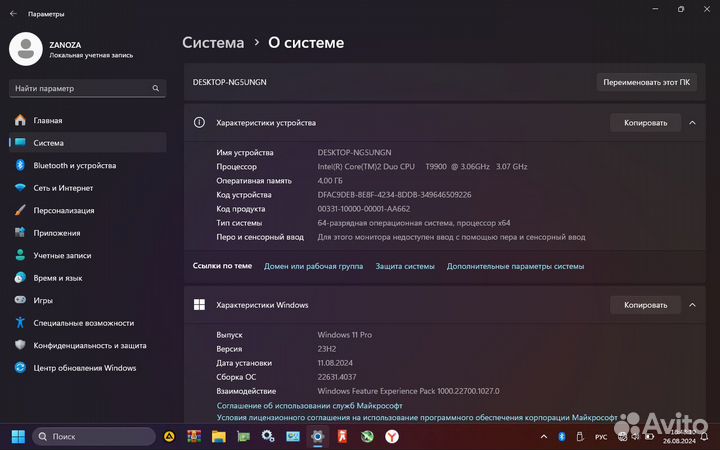Select product code 00331-10000-00001-AA662
Image resolution: width=720 pixels, height=450 pixels.
[364, 209]
